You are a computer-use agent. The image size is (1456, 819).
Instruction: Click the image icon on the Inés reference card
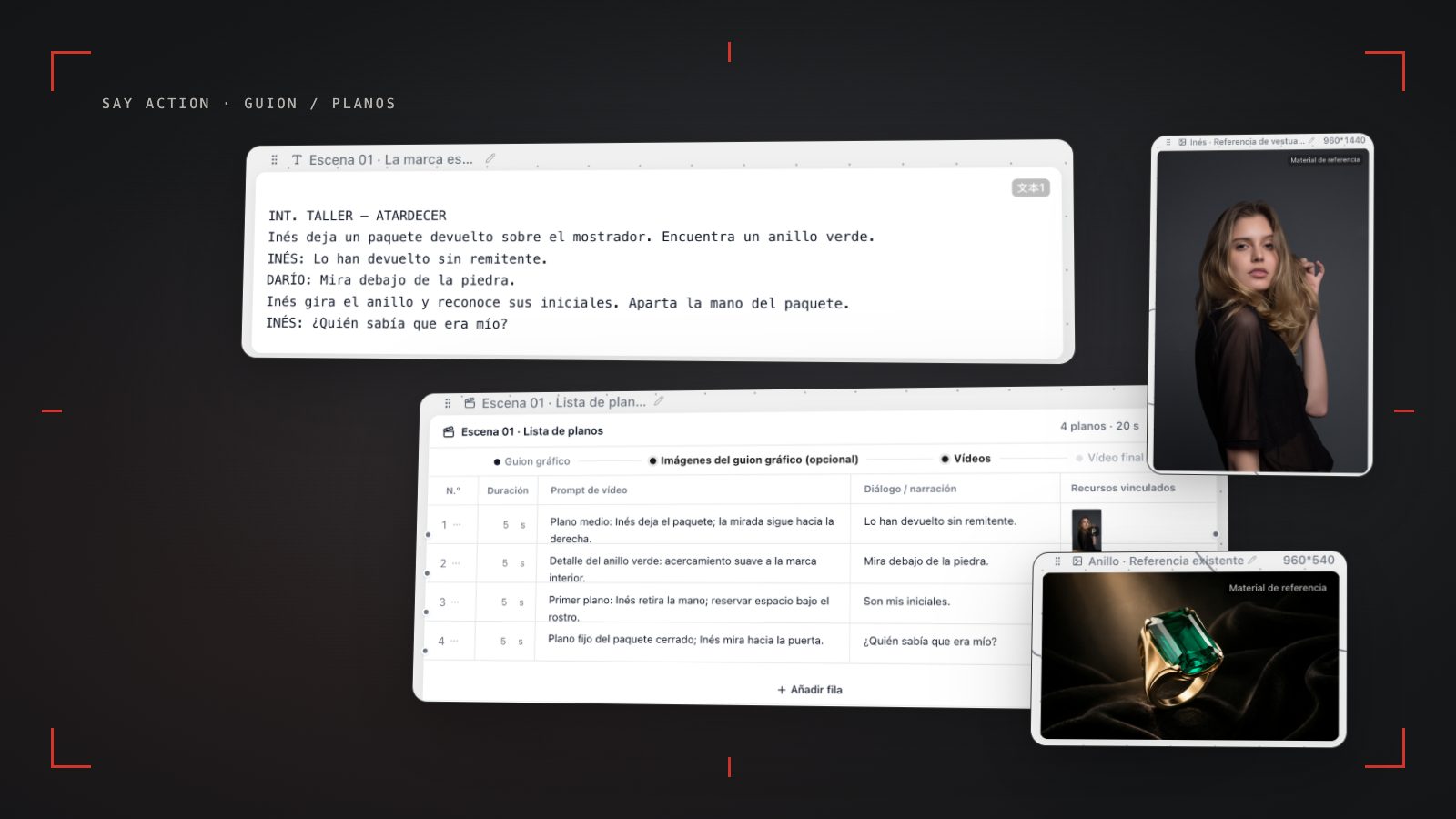1182,142
